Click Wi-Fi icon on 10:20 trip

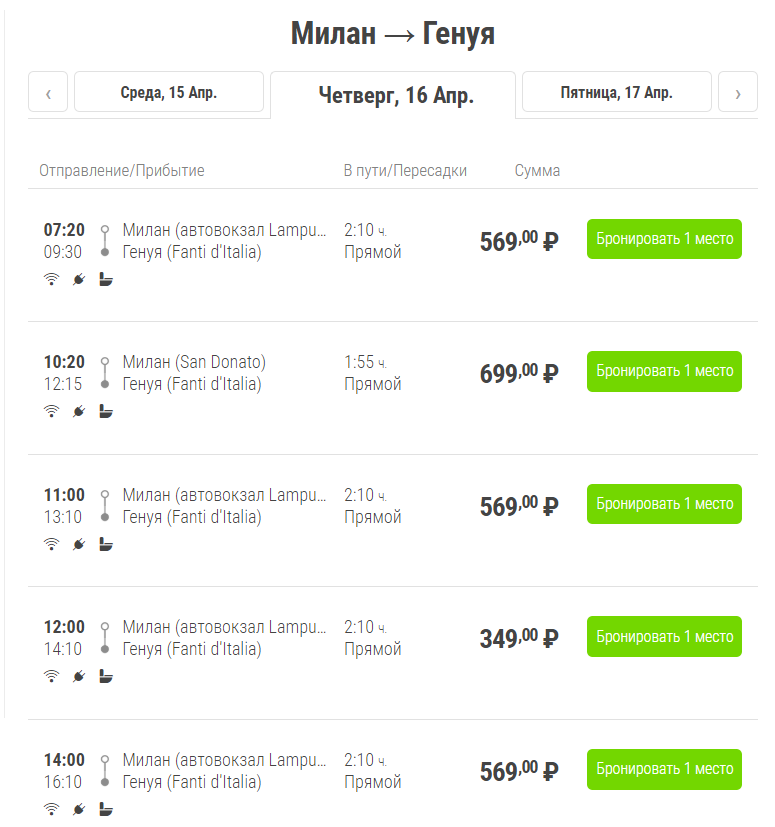tap(51, 411)
